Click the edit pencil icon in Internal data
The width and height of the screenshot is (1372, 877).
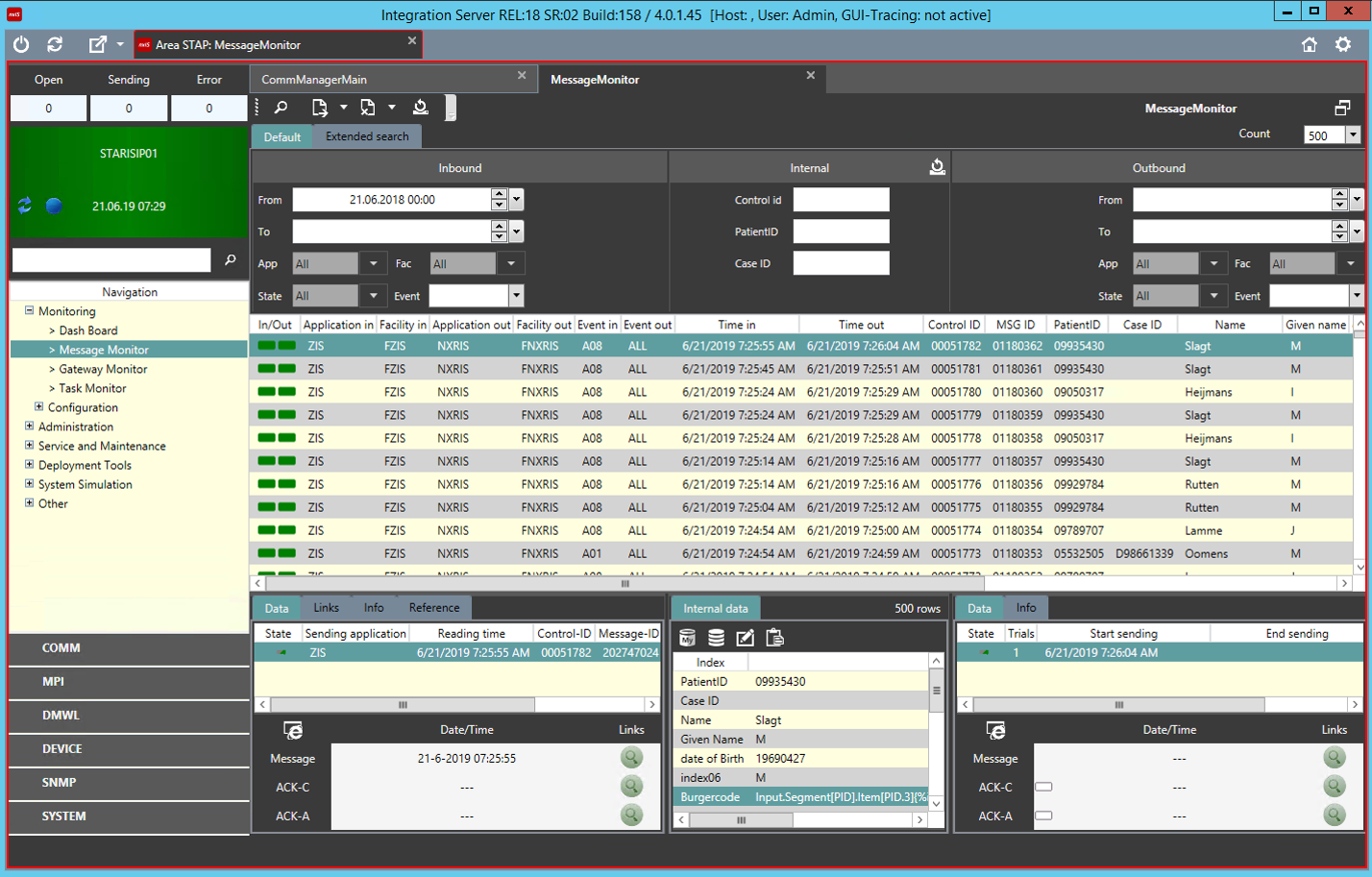(745, 638)
